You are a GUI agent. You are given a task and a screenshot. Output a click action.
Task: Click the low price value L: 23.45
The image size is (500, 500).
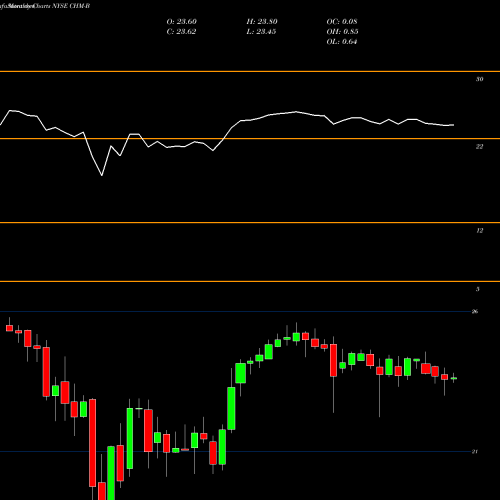261,32
